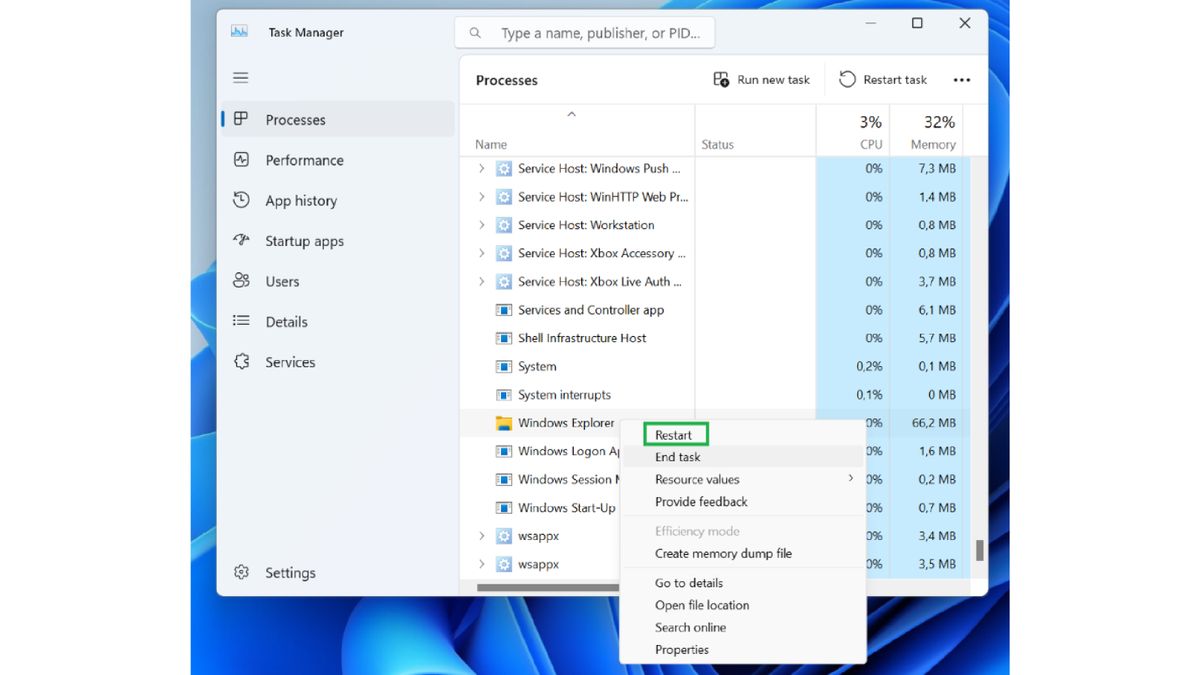Expand the wsappx process group
Image resolution: width=1200 pixels, height=675 pixels.
click(x=482, y=536)
